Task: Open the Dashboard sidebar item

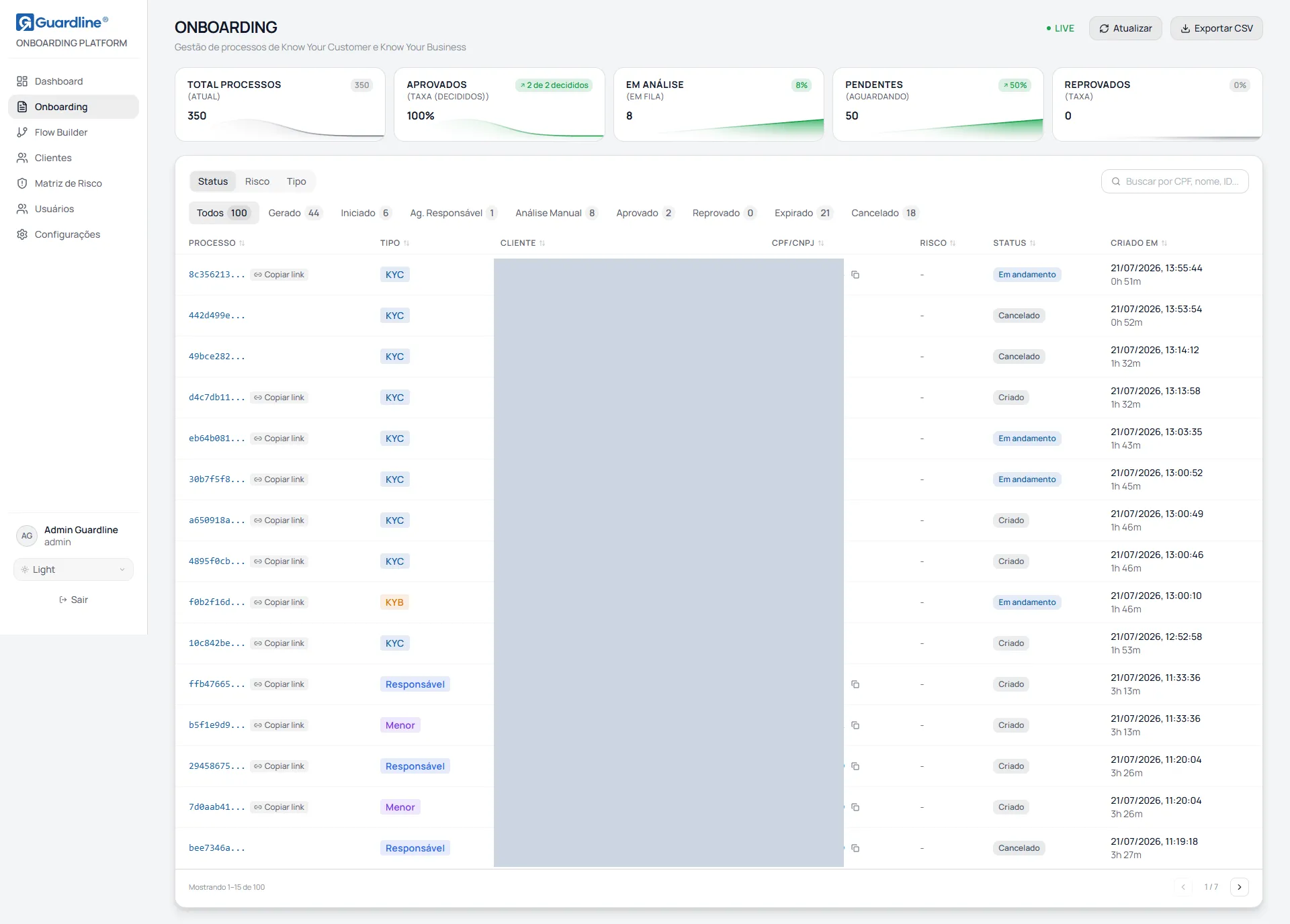Action: coord(73,81)
